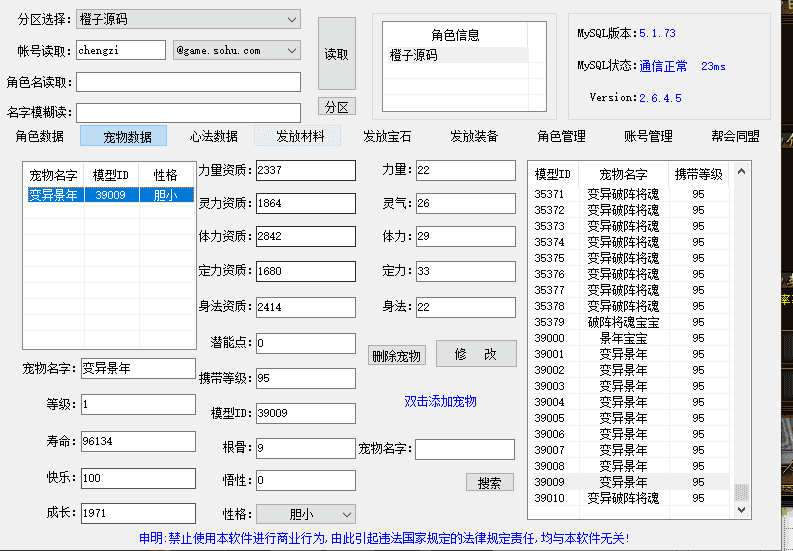
Task: Click the 角色名读取 input field
Action: pyautogui.click(x=188, y=82)
